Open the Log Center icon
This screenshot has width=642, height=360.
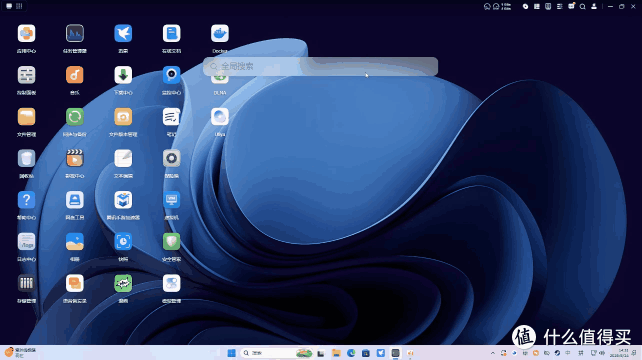point(26,242)
